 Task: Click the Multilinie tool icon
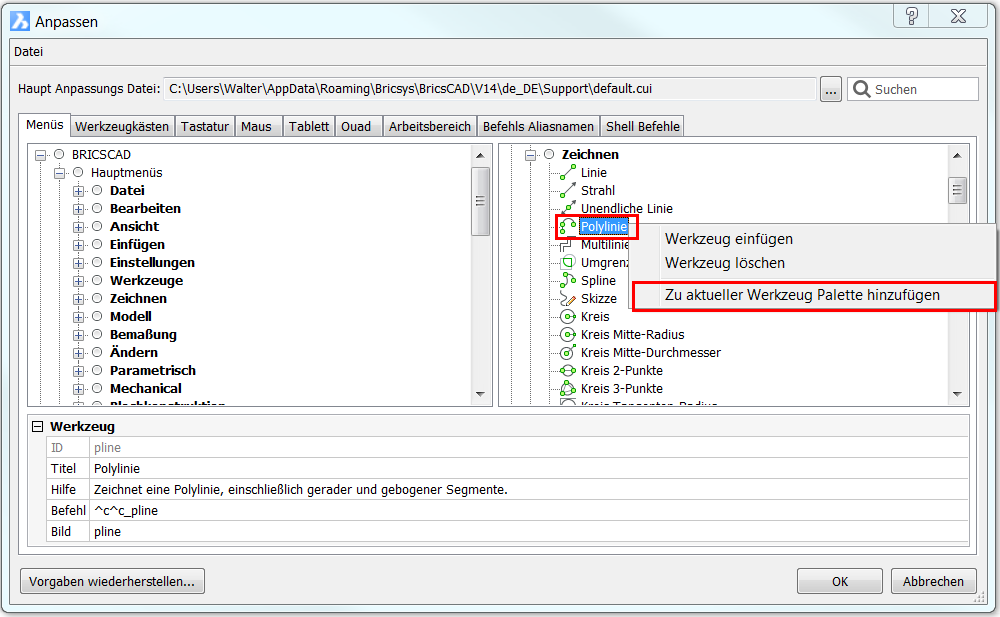coord(568,244)
